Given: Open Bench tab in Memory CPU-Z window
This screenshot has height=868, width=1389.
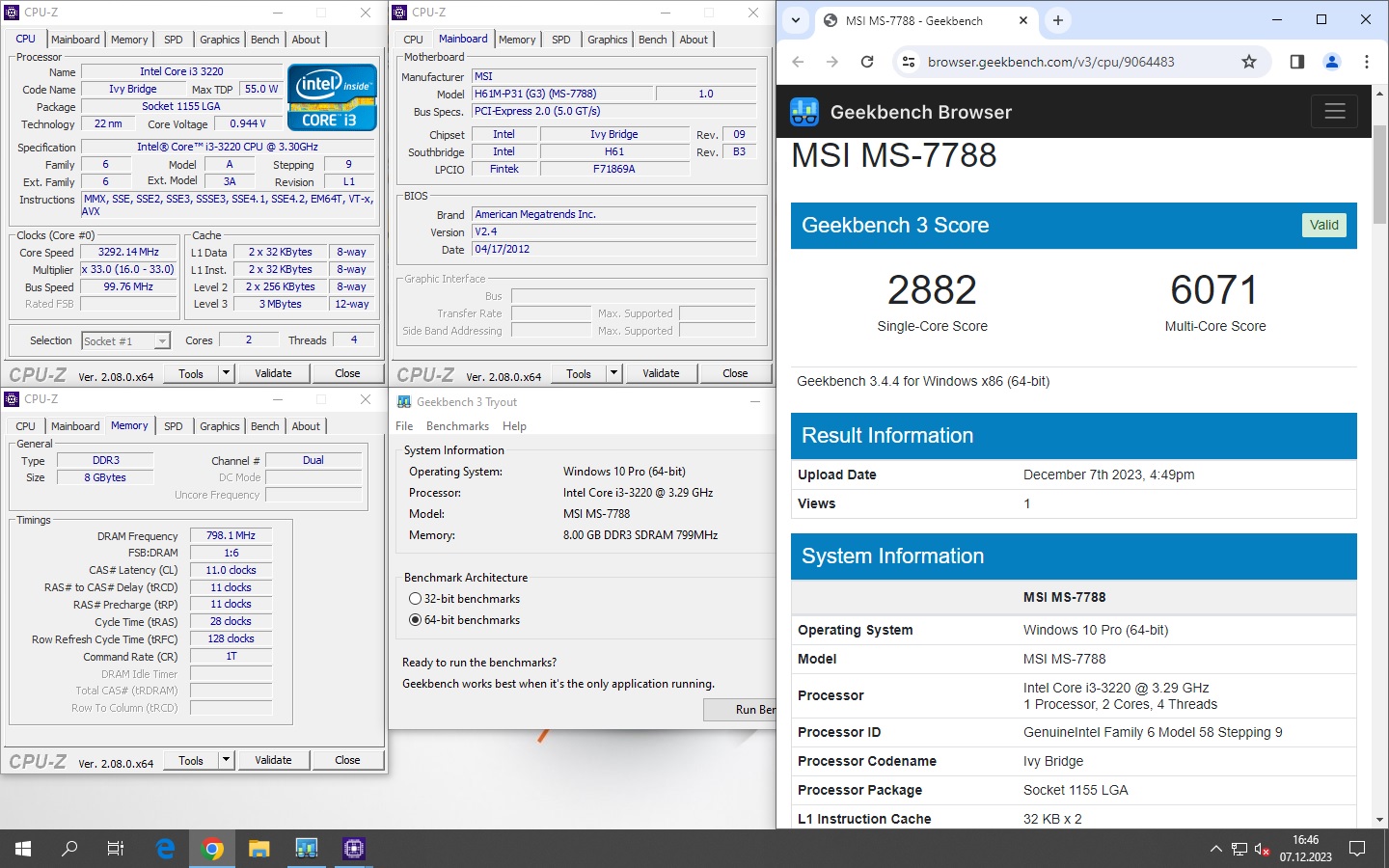Looking at the screenshot, I should tap(265, 426).
